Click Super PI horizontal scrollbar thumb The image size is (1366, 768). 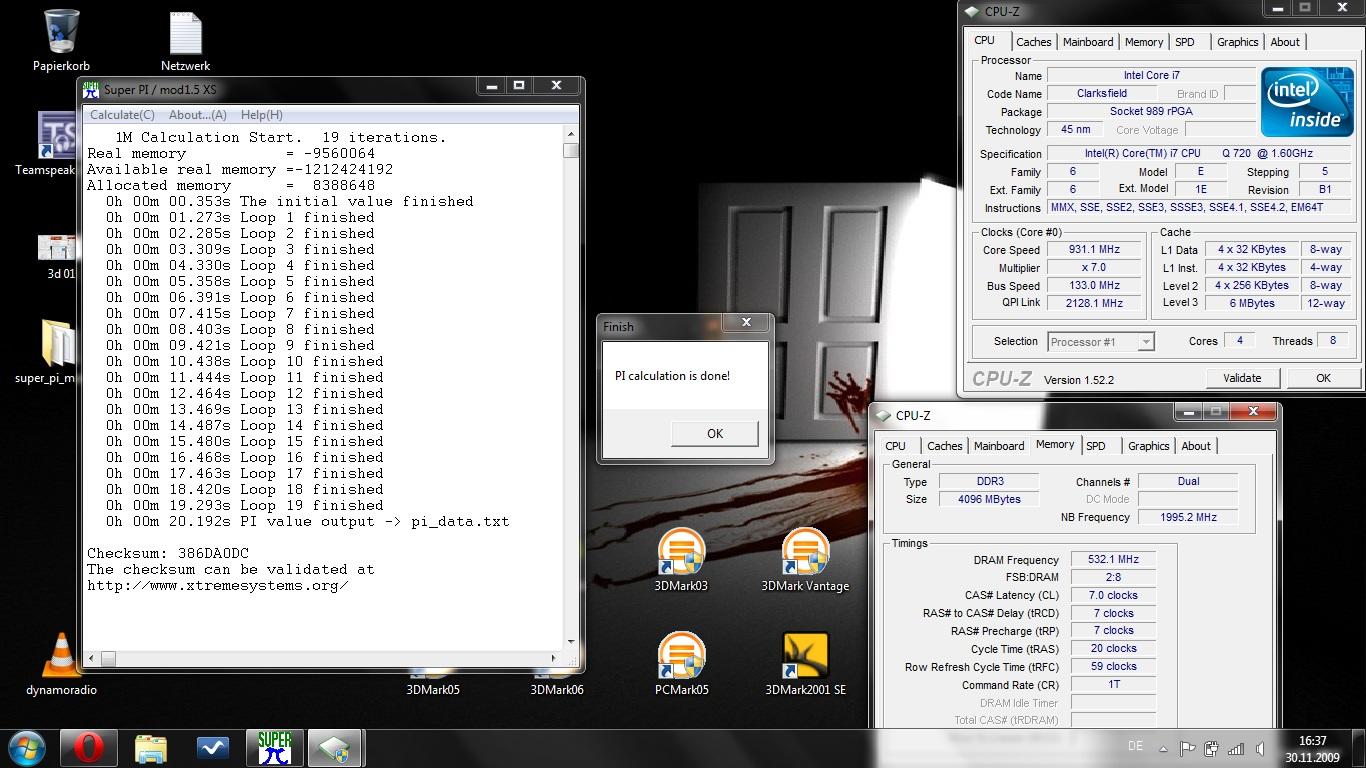pyautogui.click(x=108, y=658)
